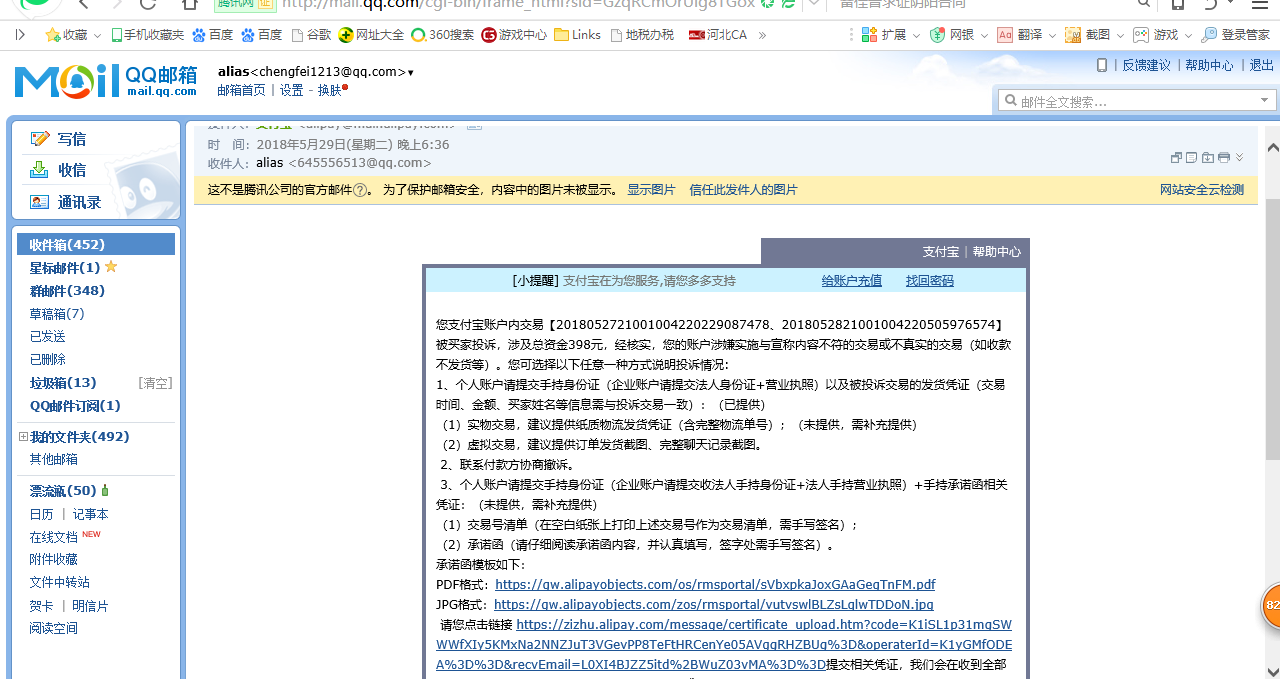Click 扩展 extensions icon
This screenshot has width=1280, height=679.
(870, 35)
